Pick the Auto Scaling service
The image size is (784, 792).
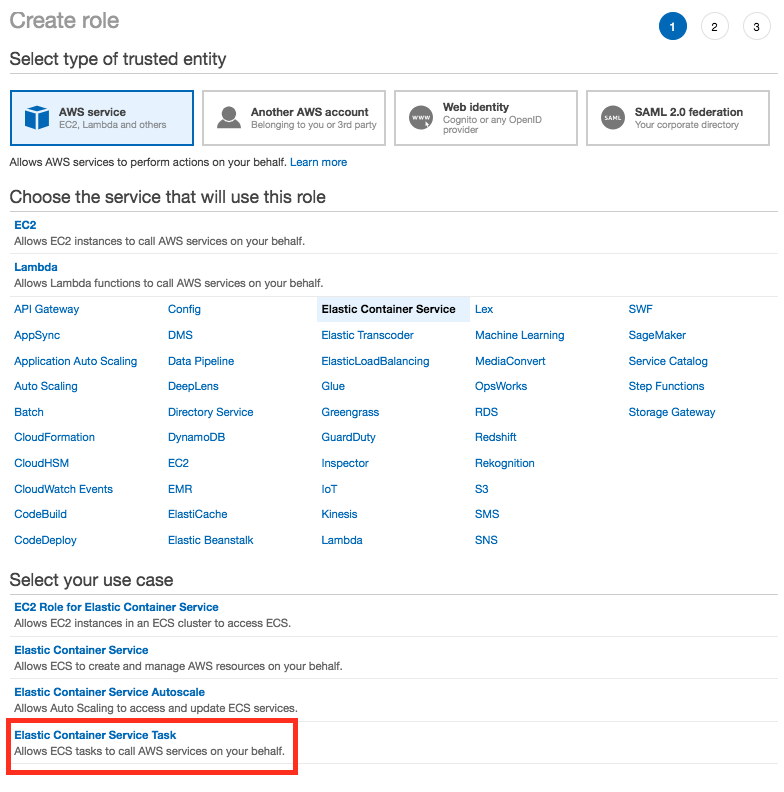point(46,386)
